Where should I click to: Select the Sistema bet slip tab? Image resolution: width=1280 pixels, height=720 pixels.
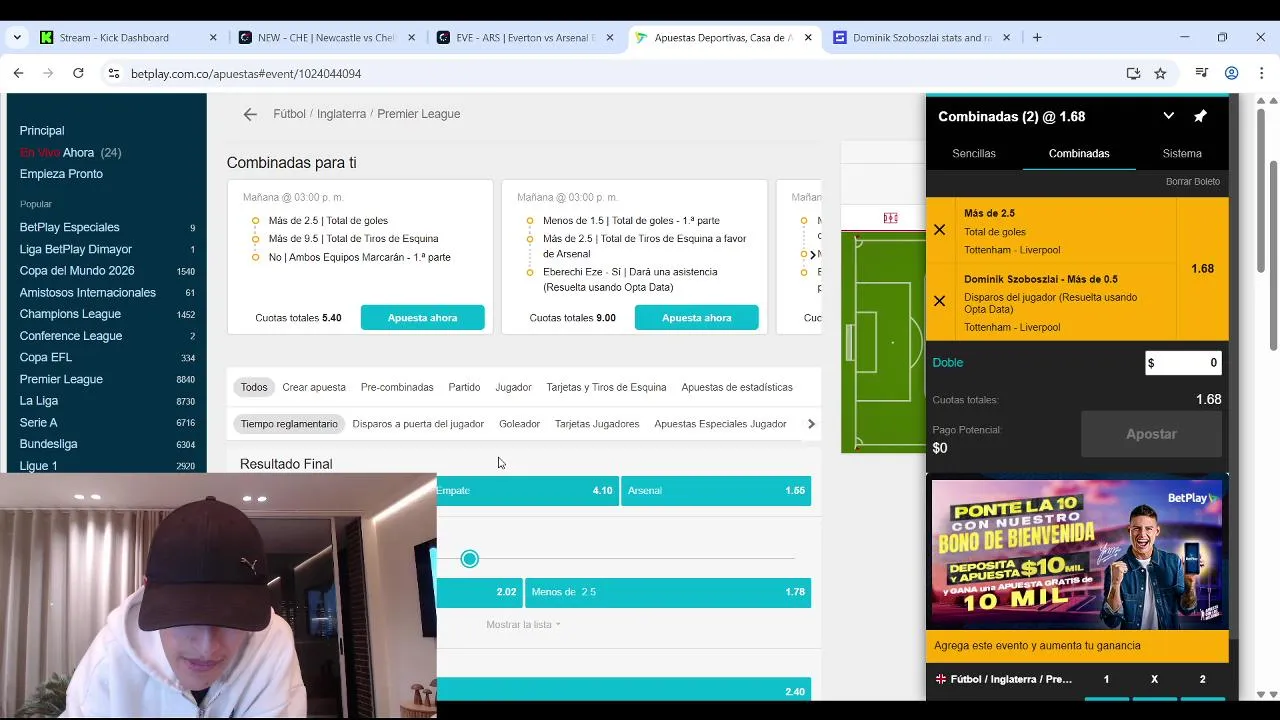pyautogui.click(x=1182, y=153)
